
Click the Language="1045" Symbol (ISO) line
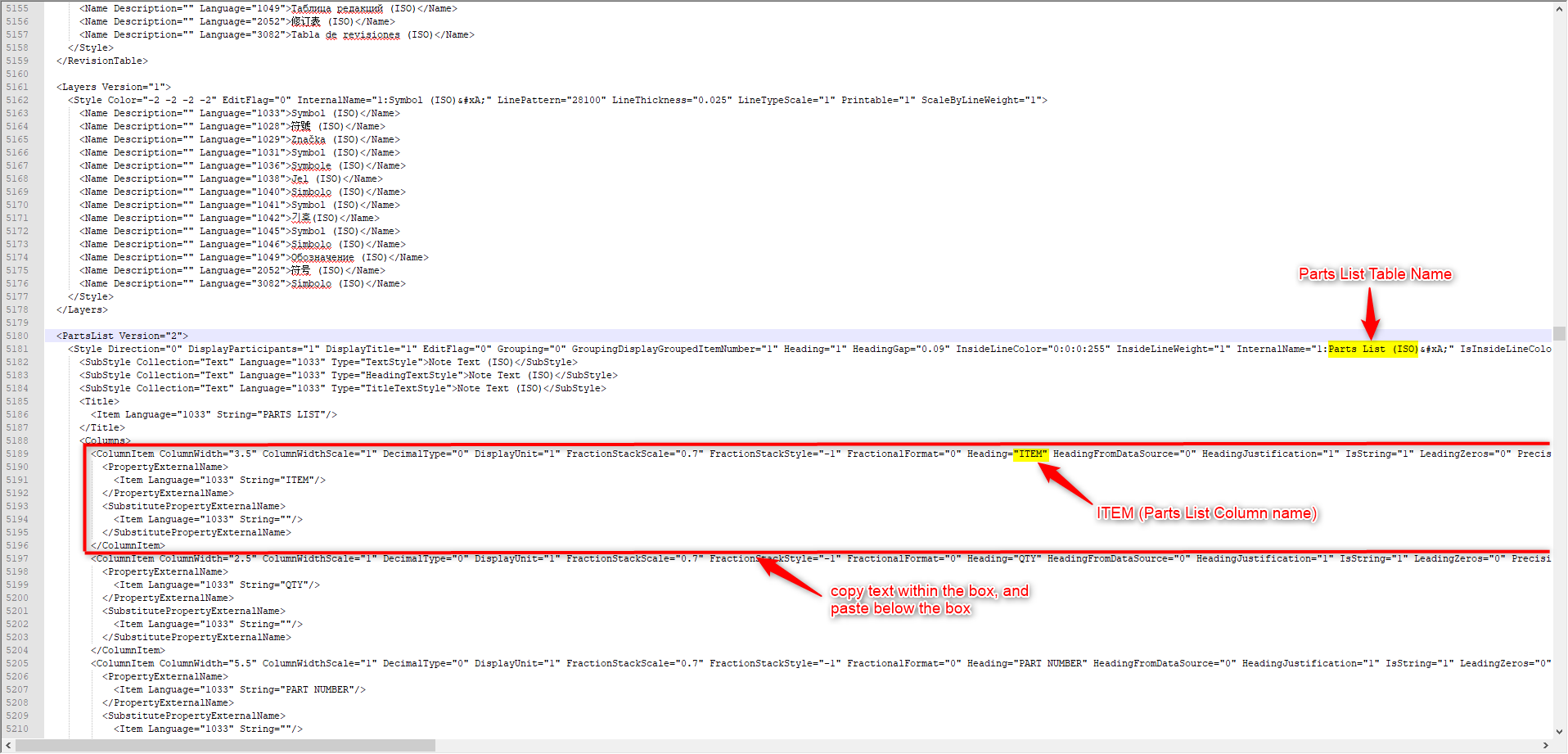click(x=240, y=231)
